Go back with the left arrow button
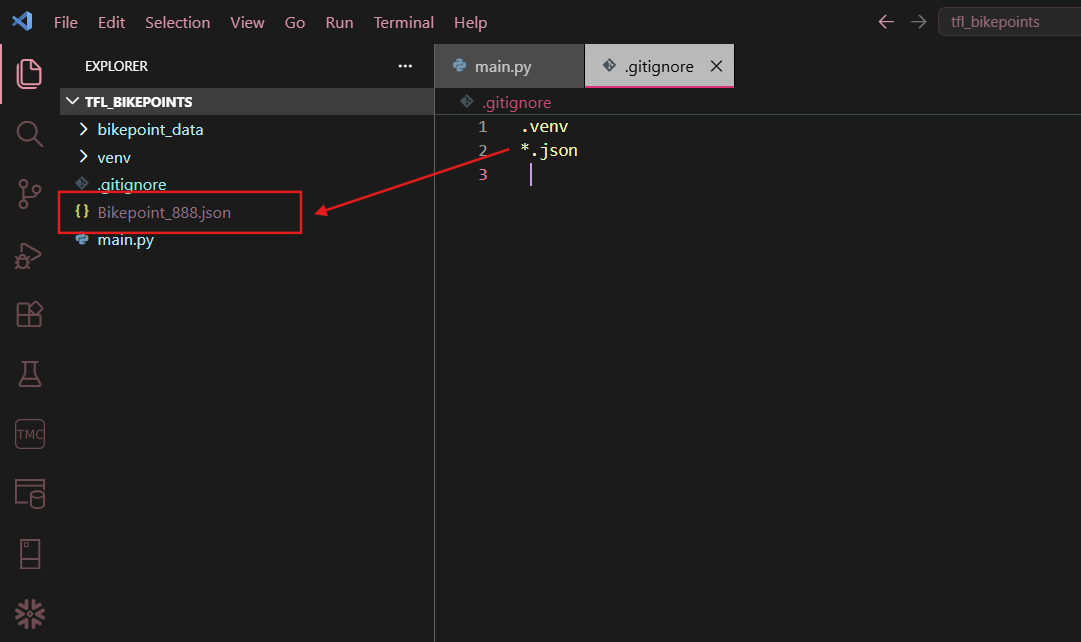This screenshot has height=642, width=1081. tap(886, 22)
